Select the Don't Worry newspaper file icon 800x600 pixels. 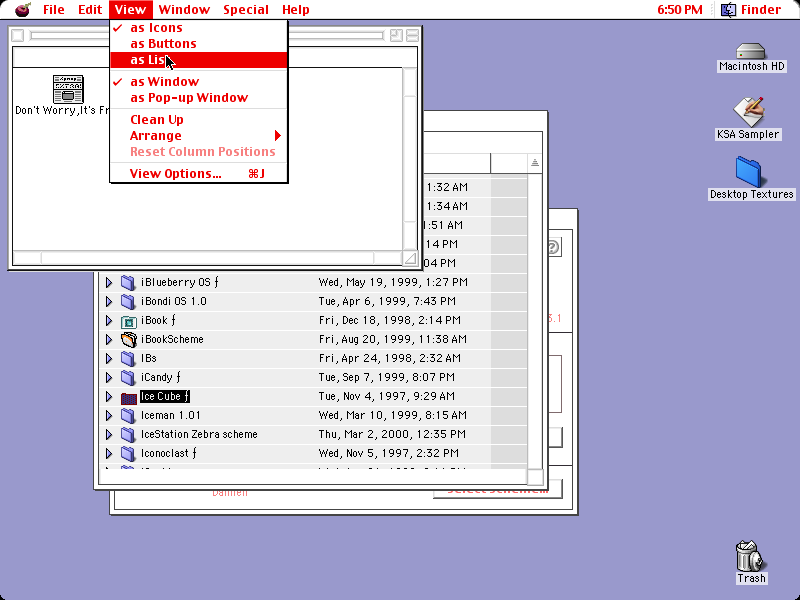68,89
